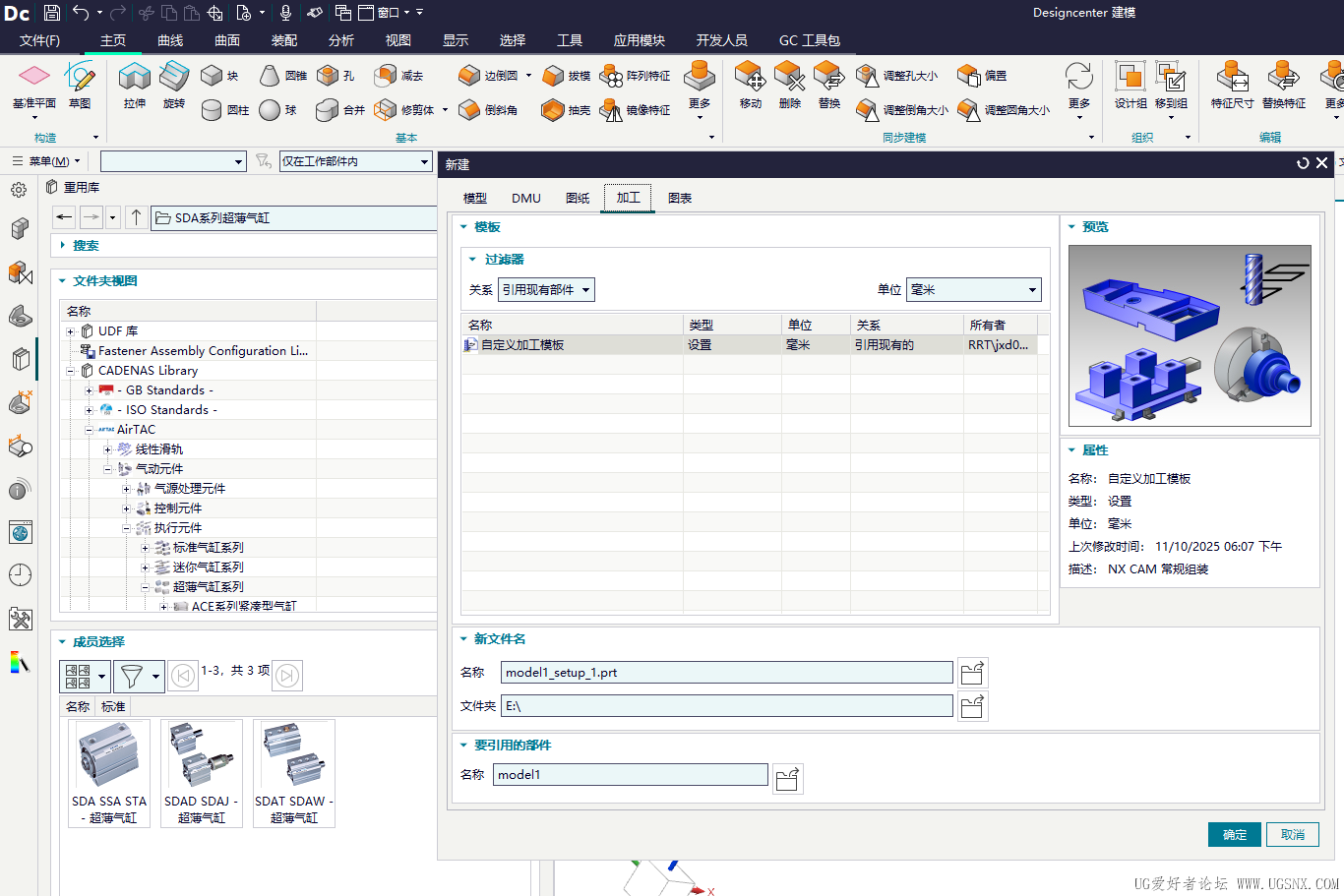
Task: Click the 合并 (Unite) icon
Action: point(328,110)
